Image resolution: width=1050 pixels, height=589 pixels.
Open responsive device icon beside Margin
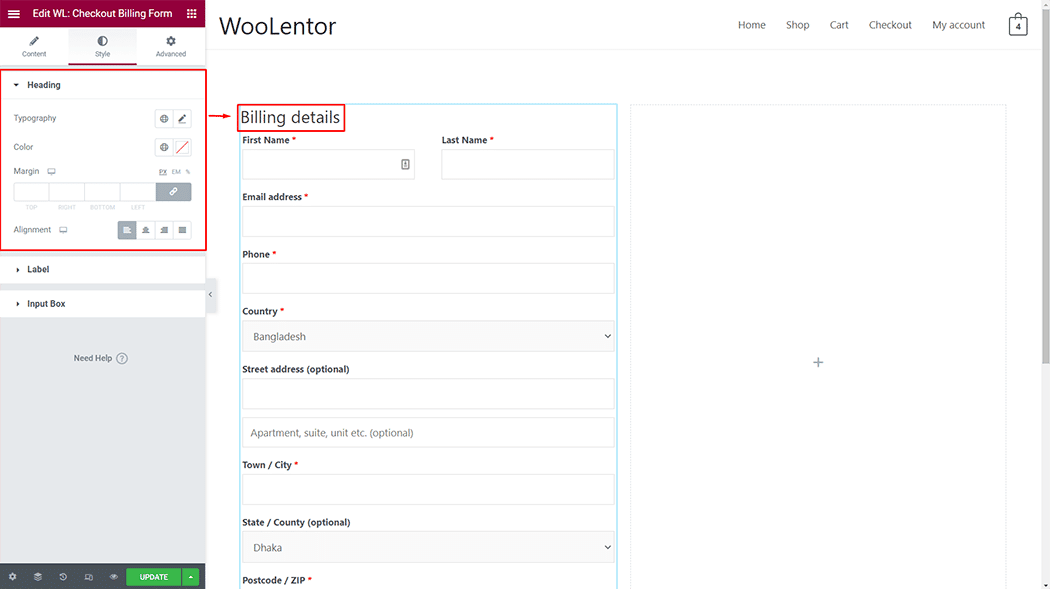click(x=52, y=171)
